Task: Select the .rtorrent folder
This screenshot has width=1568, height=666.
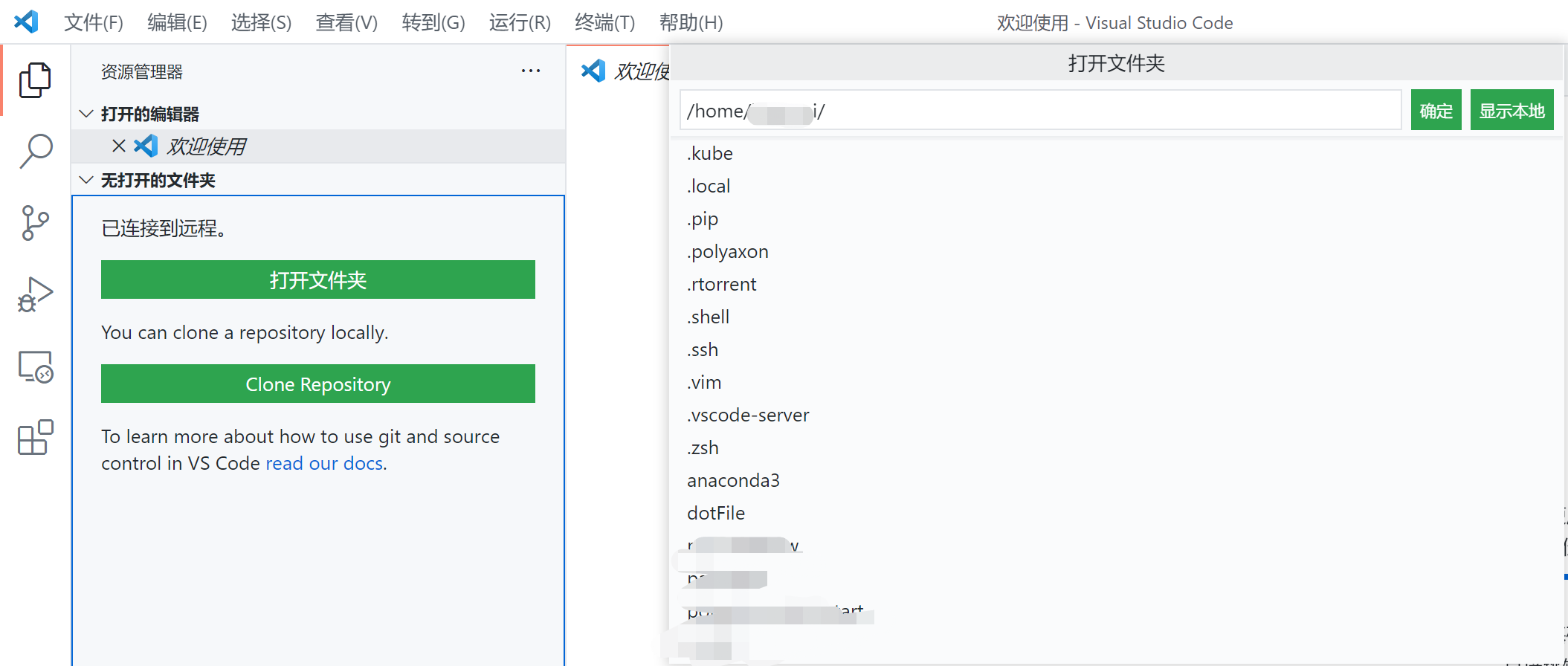Action: 1115,284
